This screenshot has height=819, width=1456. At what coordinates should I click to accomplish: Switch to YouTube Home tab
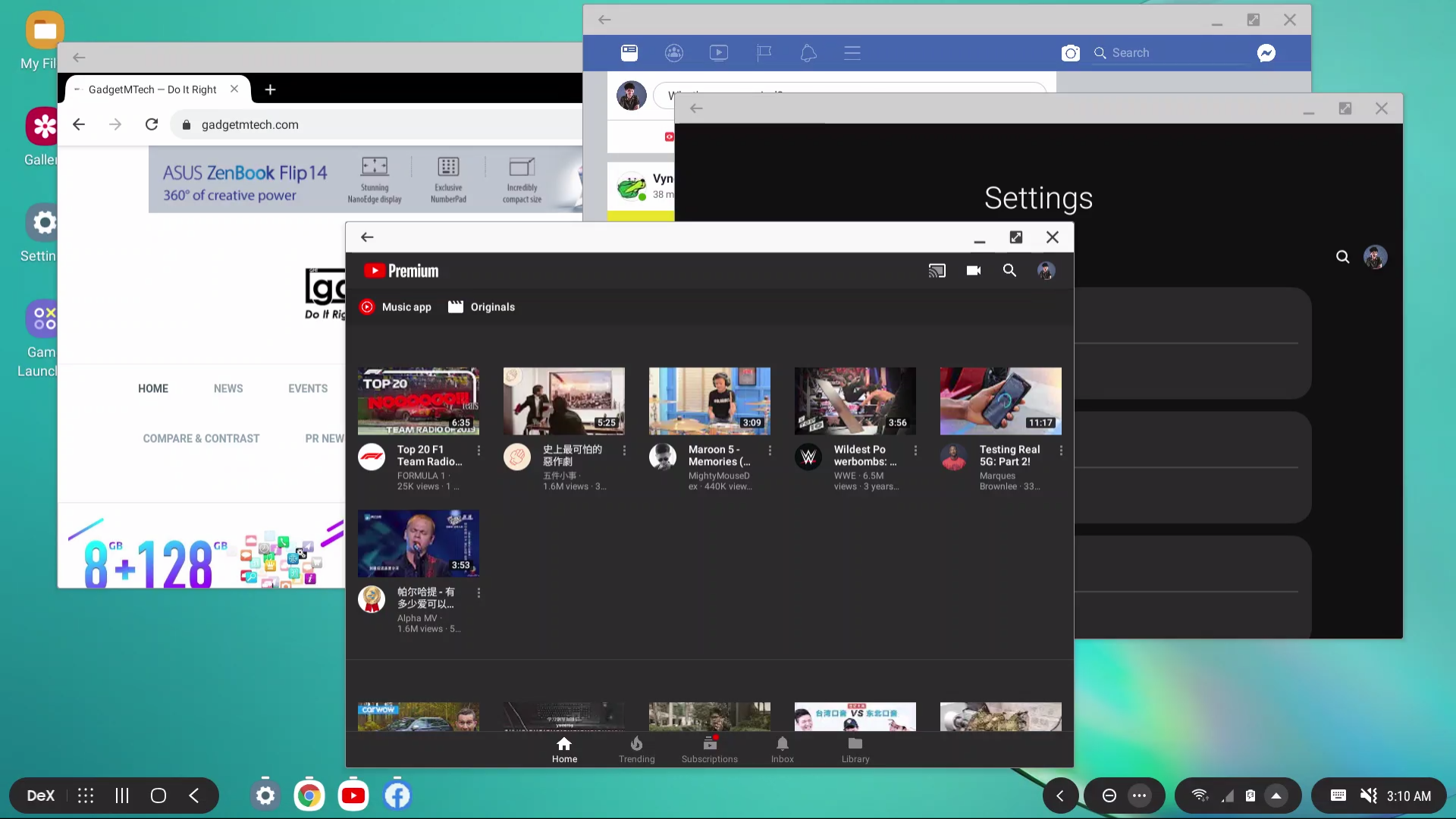pos(564,750)
